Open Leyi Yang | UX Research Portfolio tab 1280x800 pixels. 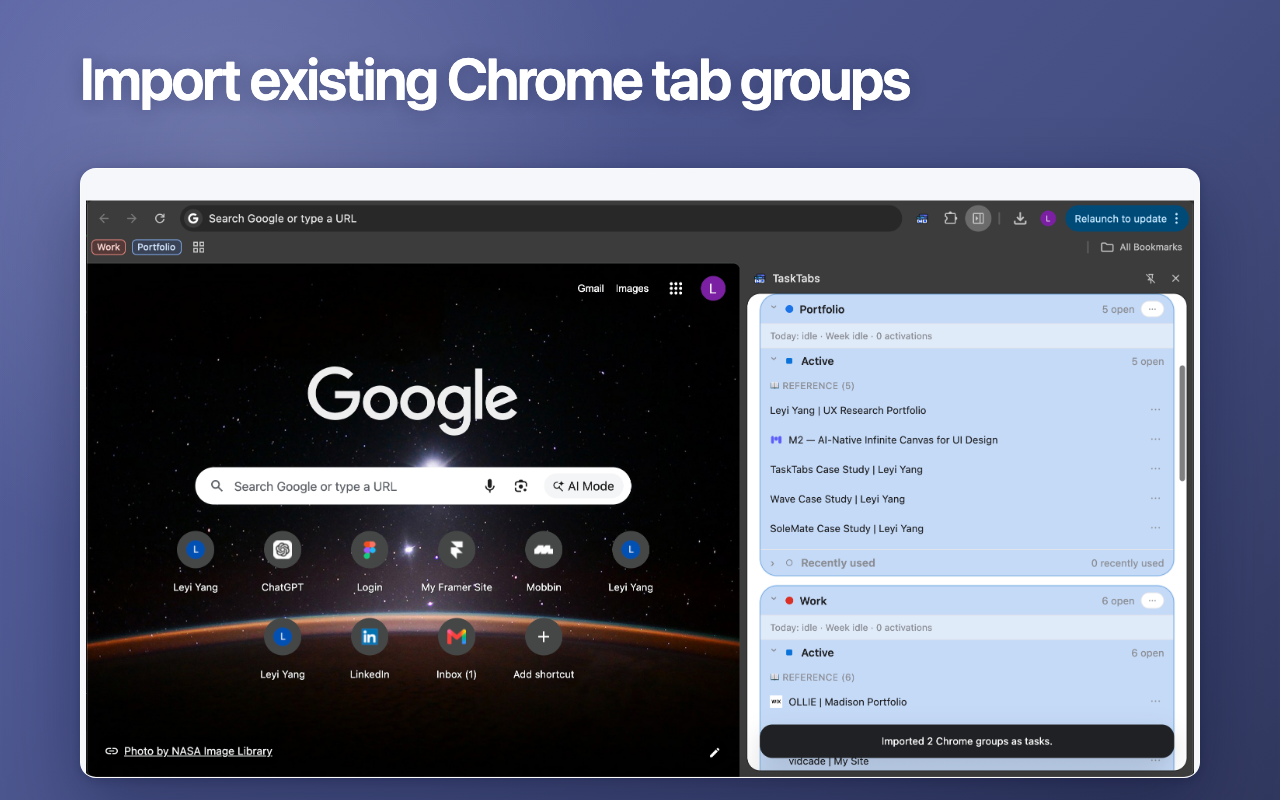pos(848,410)
